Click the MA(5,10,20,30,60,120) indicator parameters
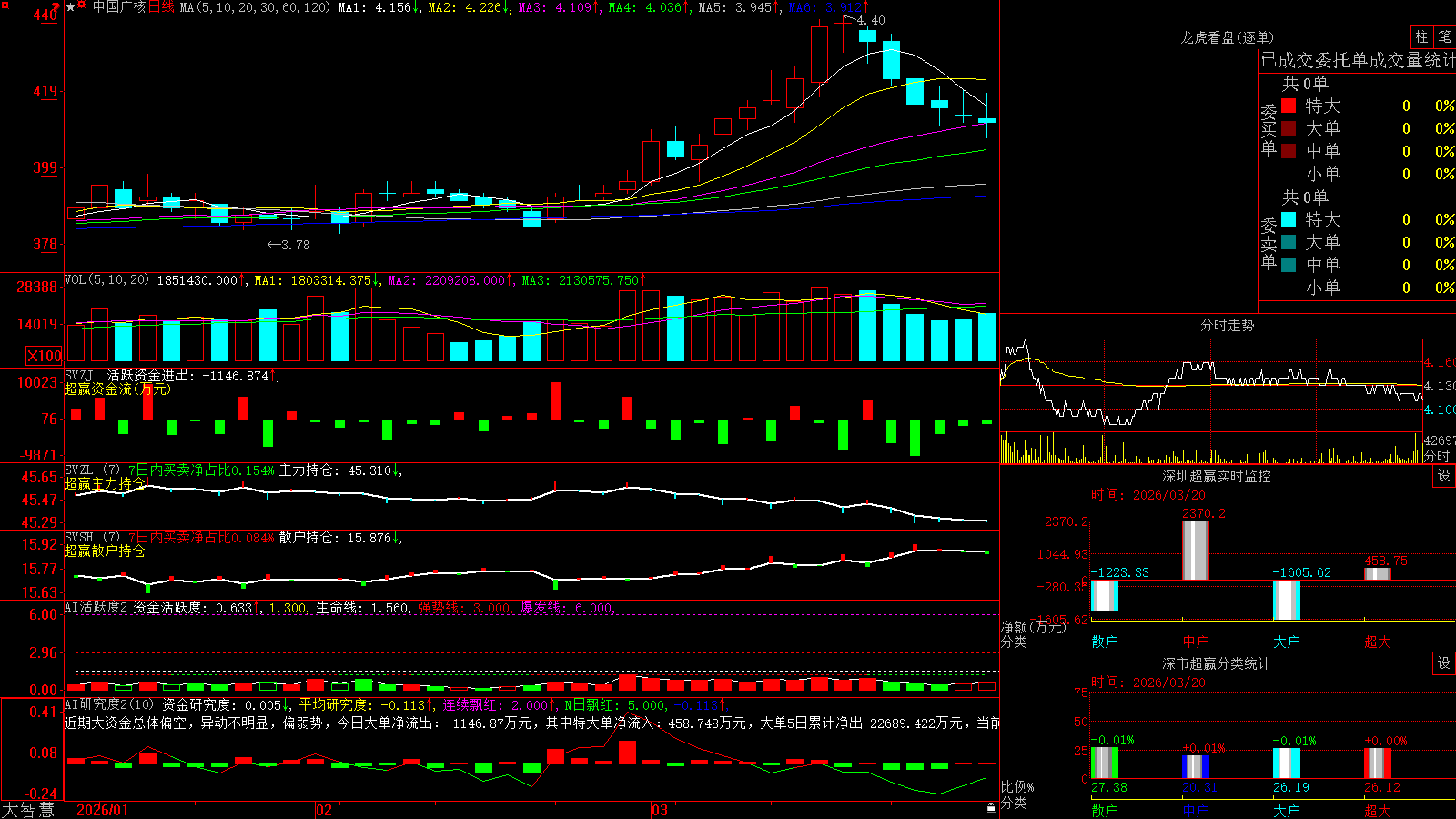The height and width of the screenshot is (819, 1456). point(255,7)
